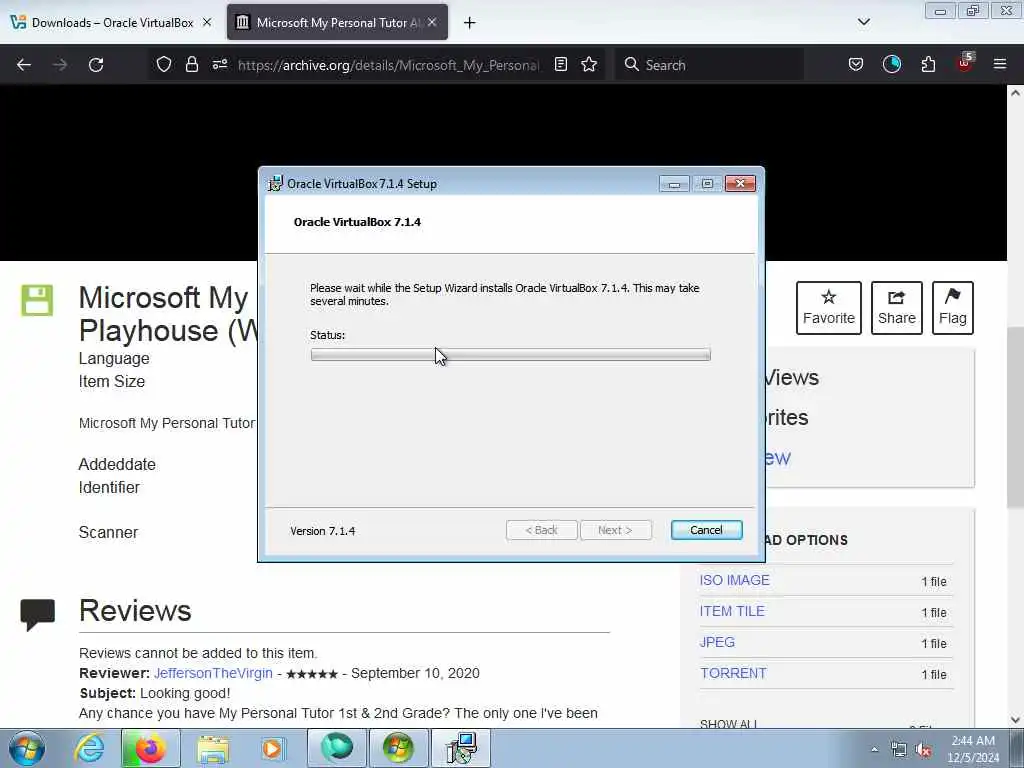Open the Extensions puzzle piece icon

point(928,64)
